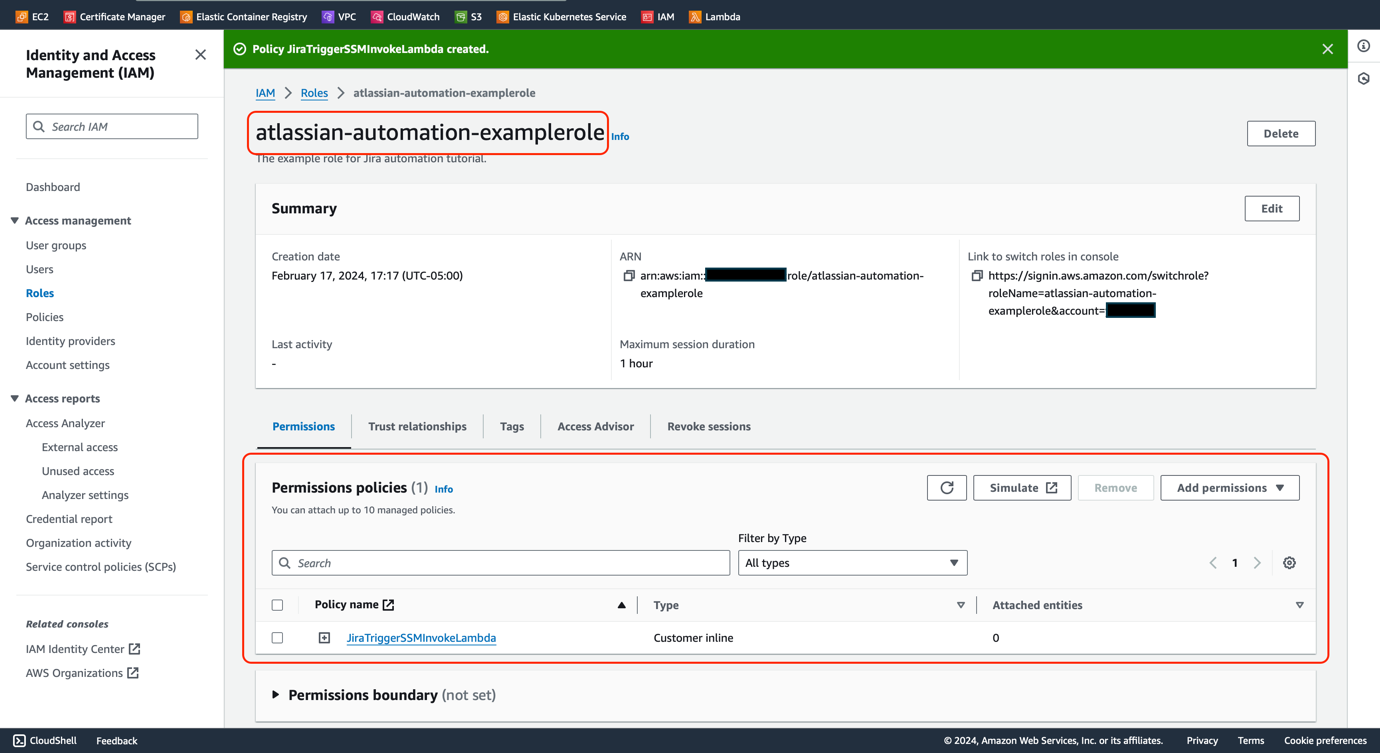Switch to Trust relationships tab
The width and height of the screenshot is (1380, 753).
pyautogui.click(x=417, y=427)
